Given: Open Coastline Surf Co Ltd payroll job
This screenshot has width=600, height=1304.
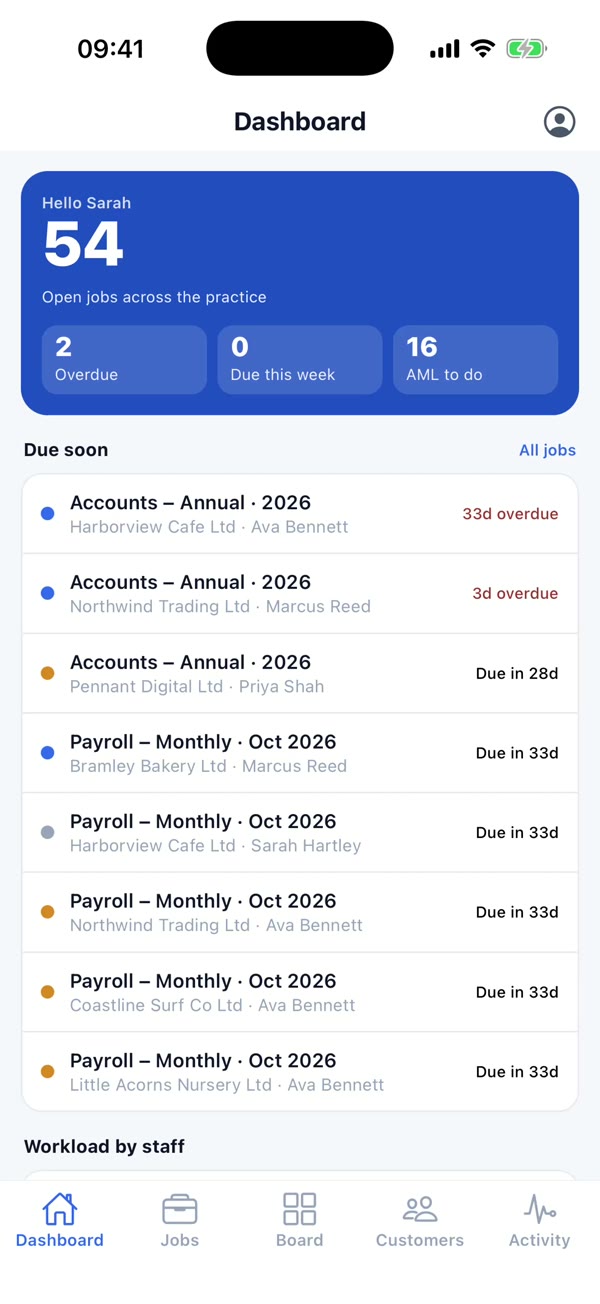Looking at the screenshot, I should [300, 993].
